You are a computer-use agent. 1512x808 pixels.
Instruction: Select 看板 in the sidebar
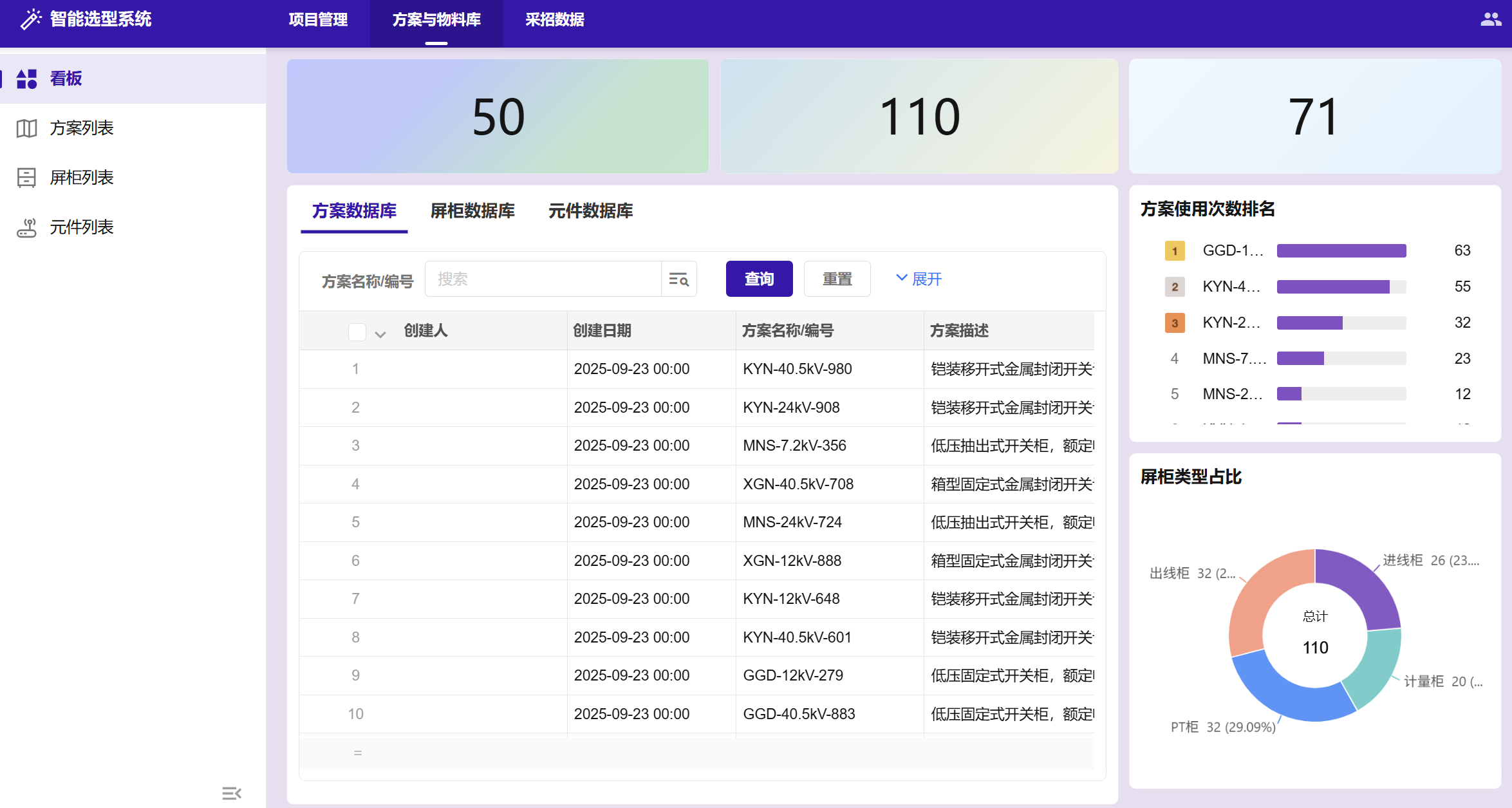point(133,79)
